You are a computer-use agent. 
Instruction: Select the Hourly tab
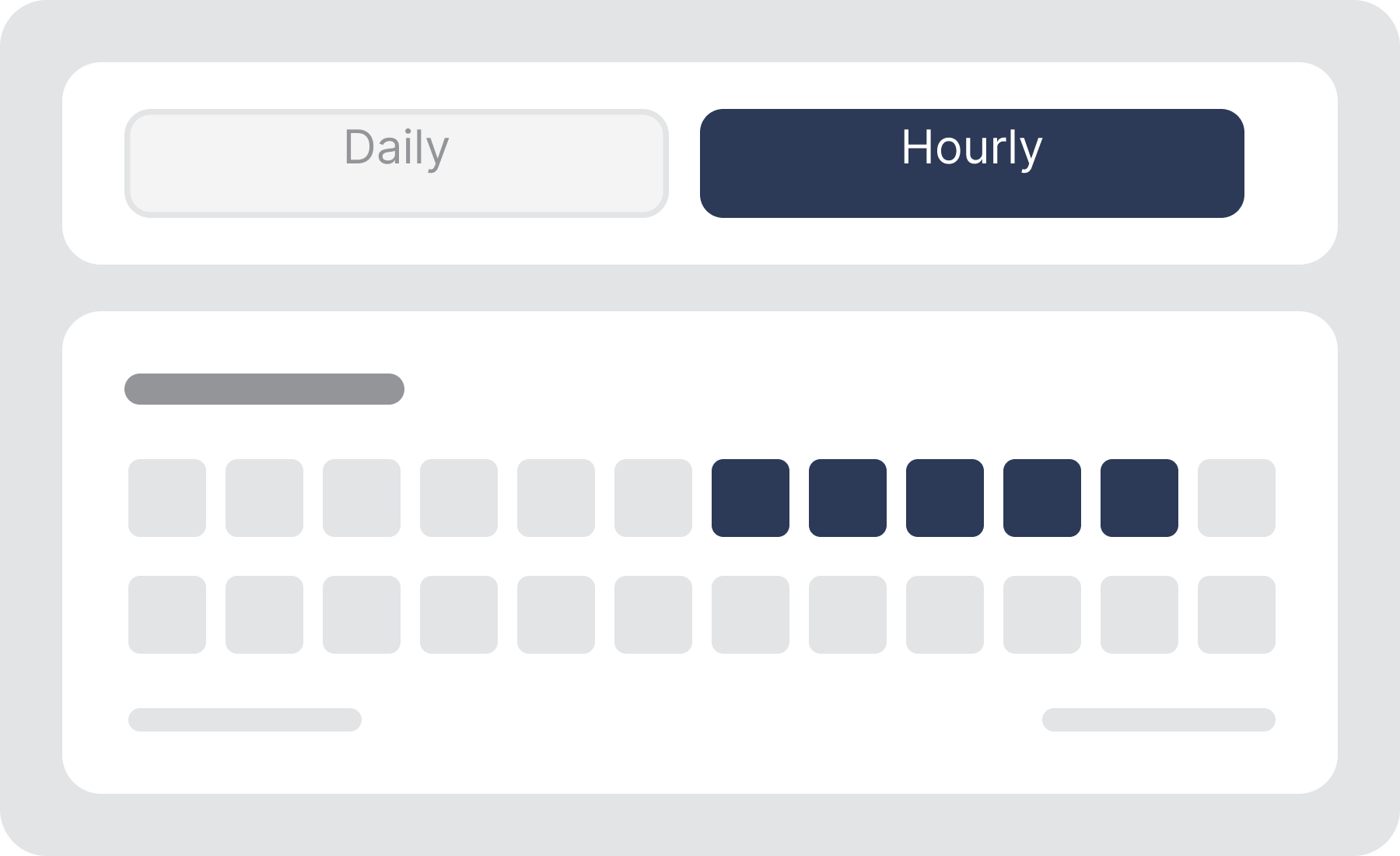(972, 163)
